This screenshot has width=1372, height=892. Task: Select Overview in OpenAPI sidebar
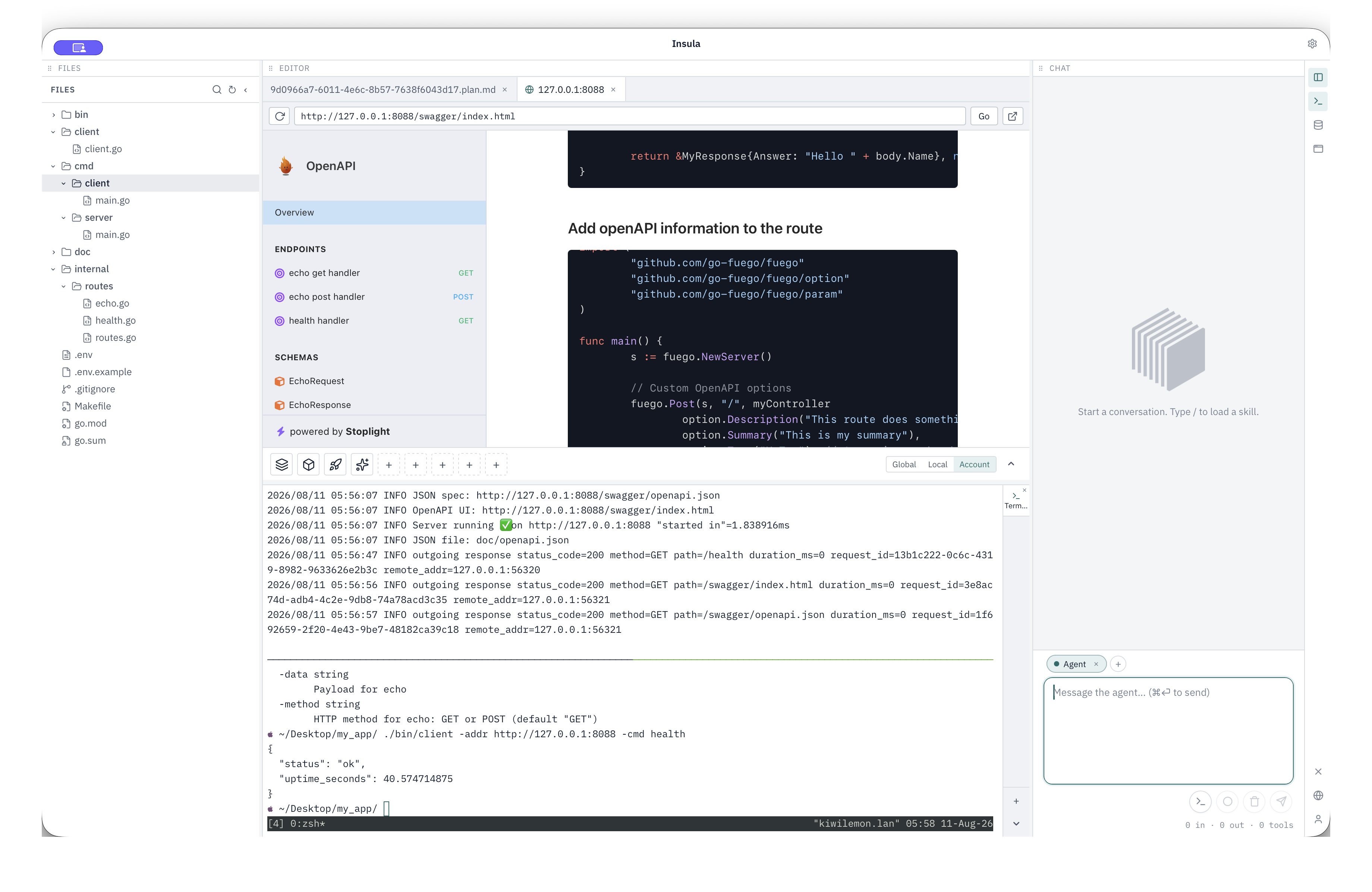(374, 213)
